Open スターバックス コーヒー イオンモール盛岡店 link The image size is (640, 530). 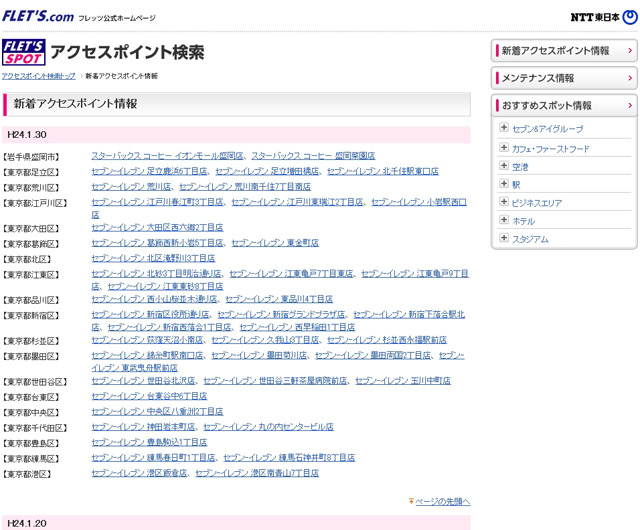167,156
